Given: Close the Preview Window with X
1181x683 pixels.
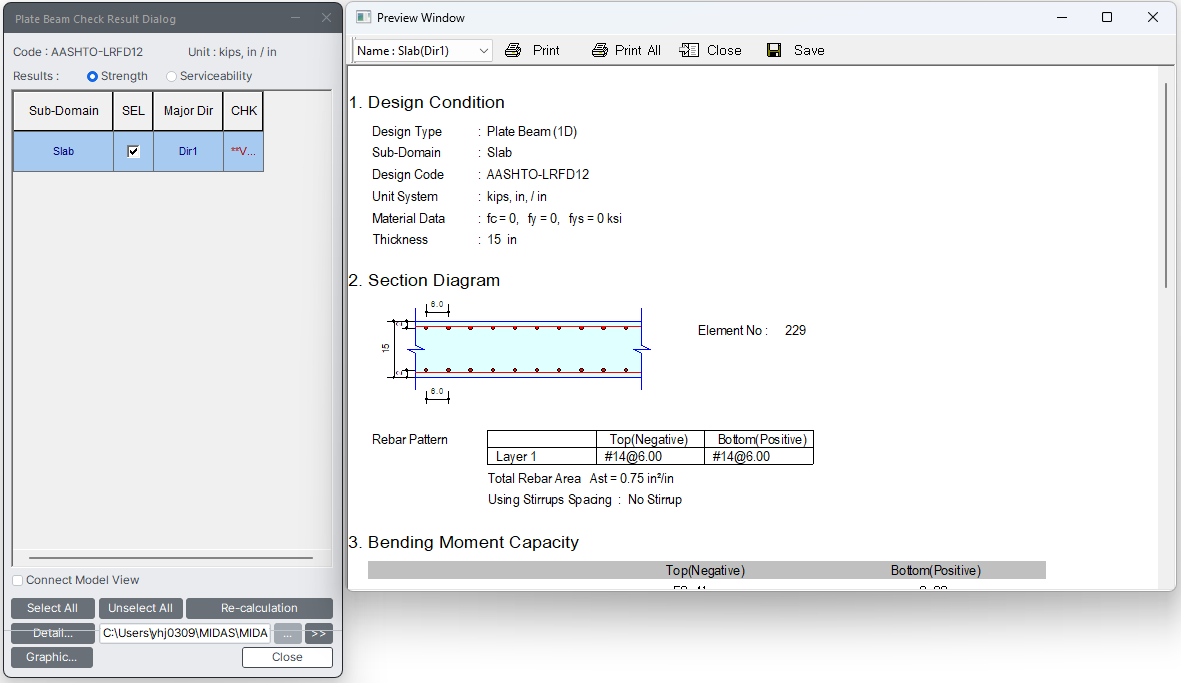Looking at the screenshot, I should point(1152,17).
